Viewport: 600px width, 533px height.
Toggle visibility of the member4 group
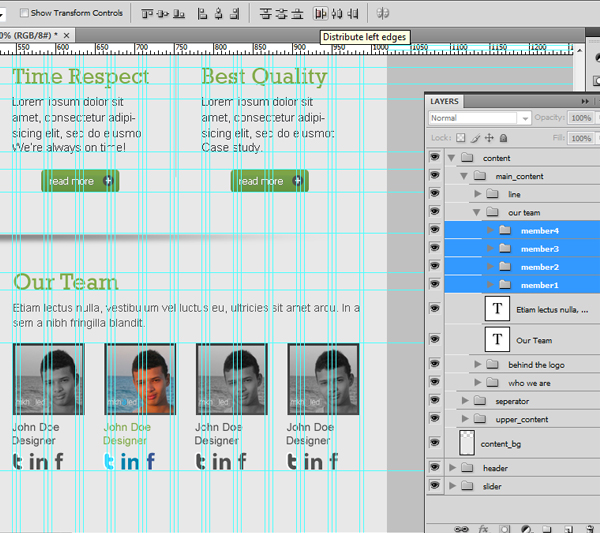click(434, 229)
